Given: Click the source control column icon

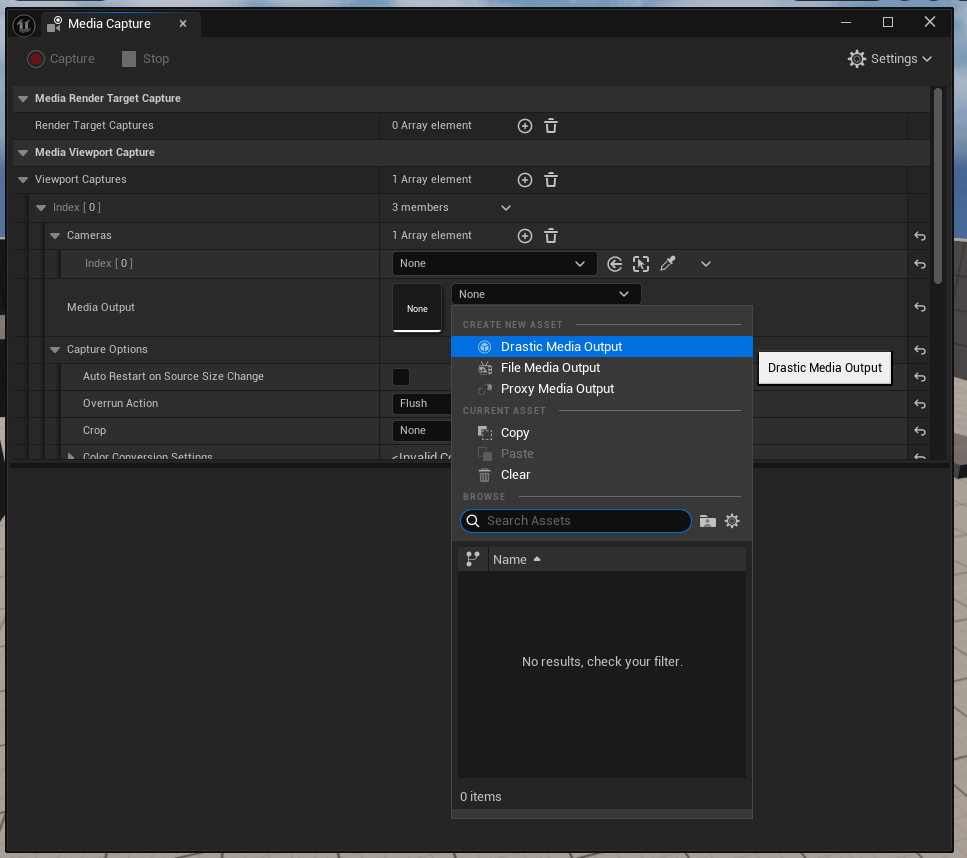Looking at the screenshot, I should coord(473,559).
